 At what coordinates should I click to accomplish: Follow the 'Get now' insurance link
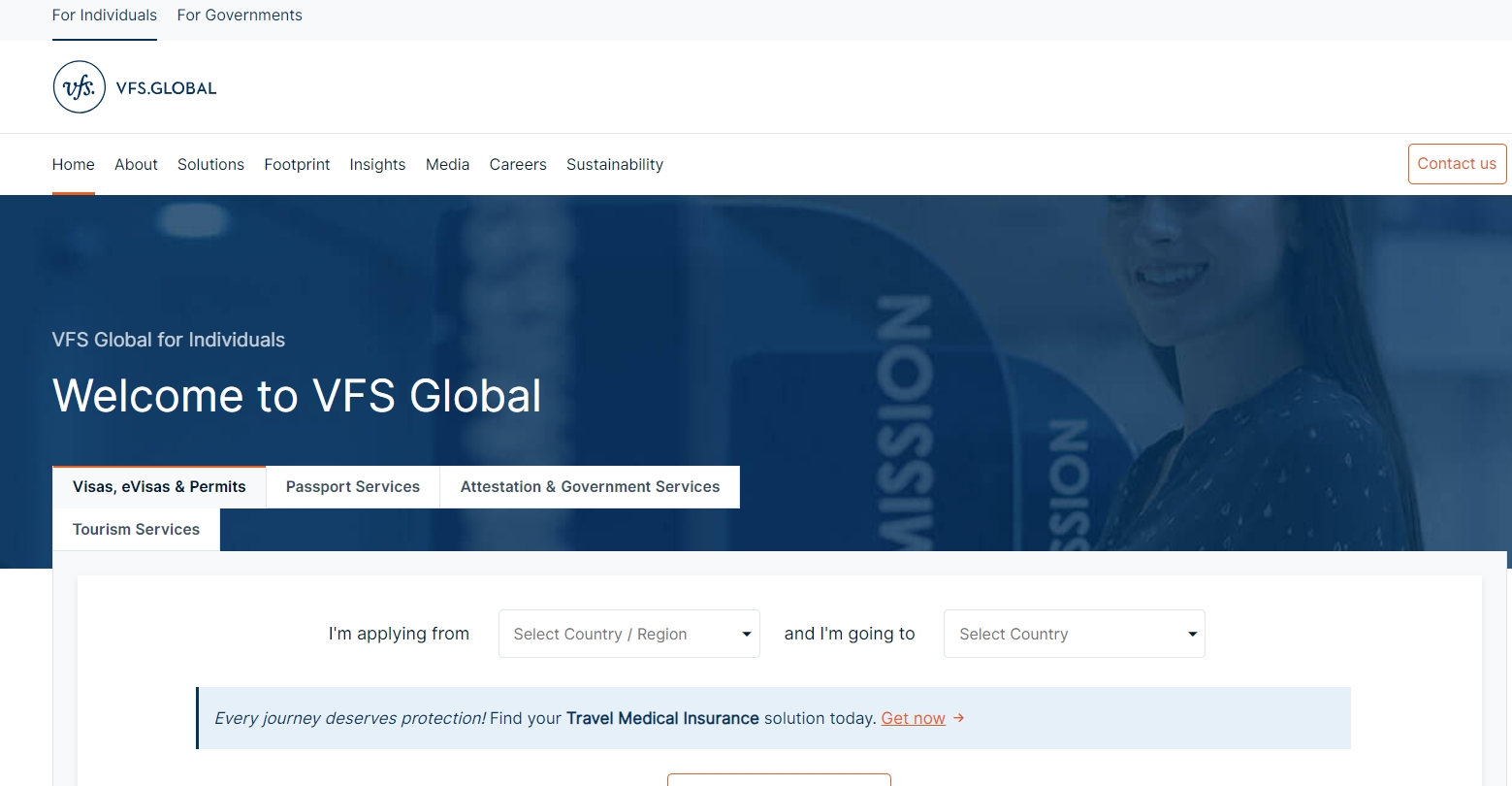point(913,718)
